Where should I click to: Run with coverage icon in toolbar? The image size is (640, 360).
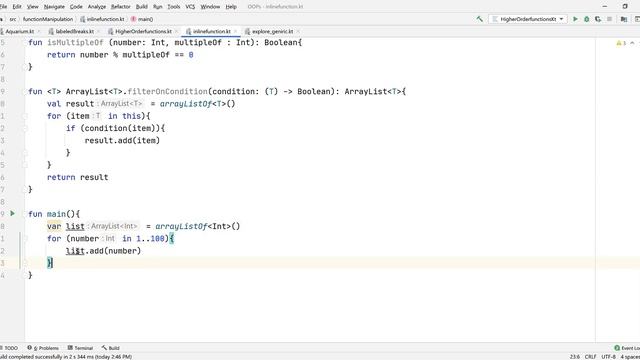pyautogui.click(x=598, y=19)
